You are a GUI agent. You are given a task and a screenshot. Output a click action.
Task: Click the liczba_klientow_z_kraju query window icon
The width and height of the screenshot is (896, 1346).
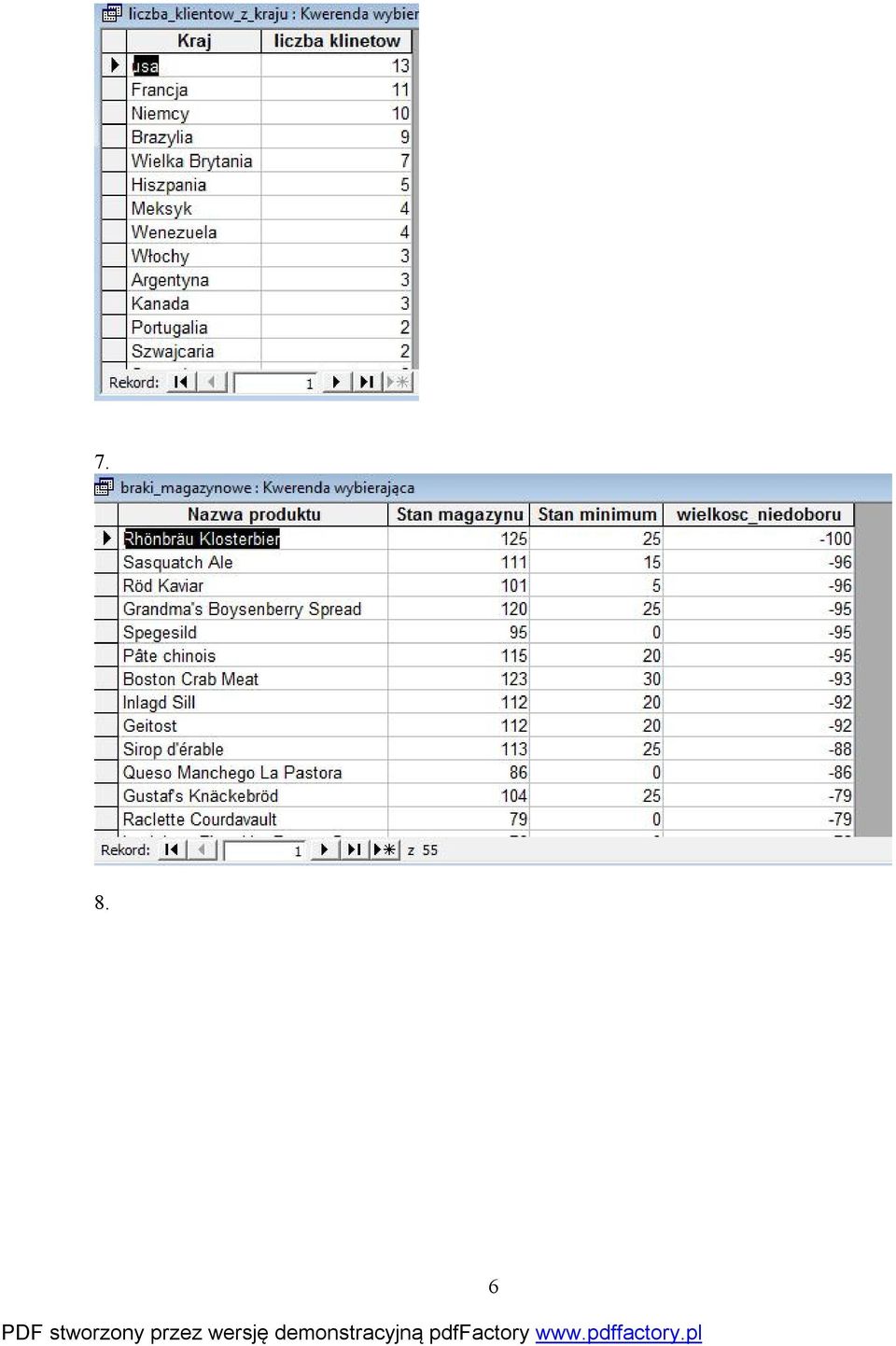point(112,13)
